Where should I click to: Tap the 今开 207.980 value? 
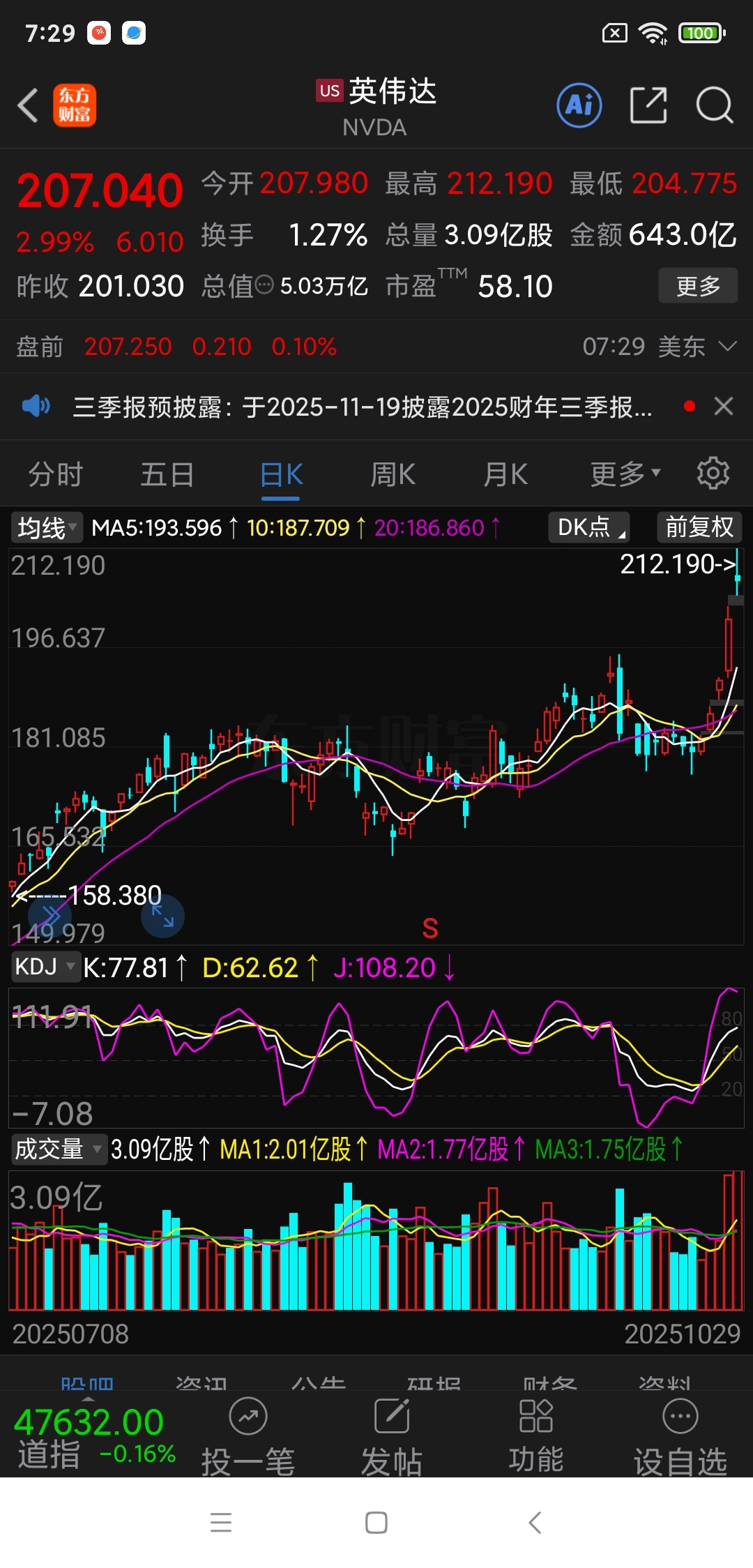tap(284, 183)
